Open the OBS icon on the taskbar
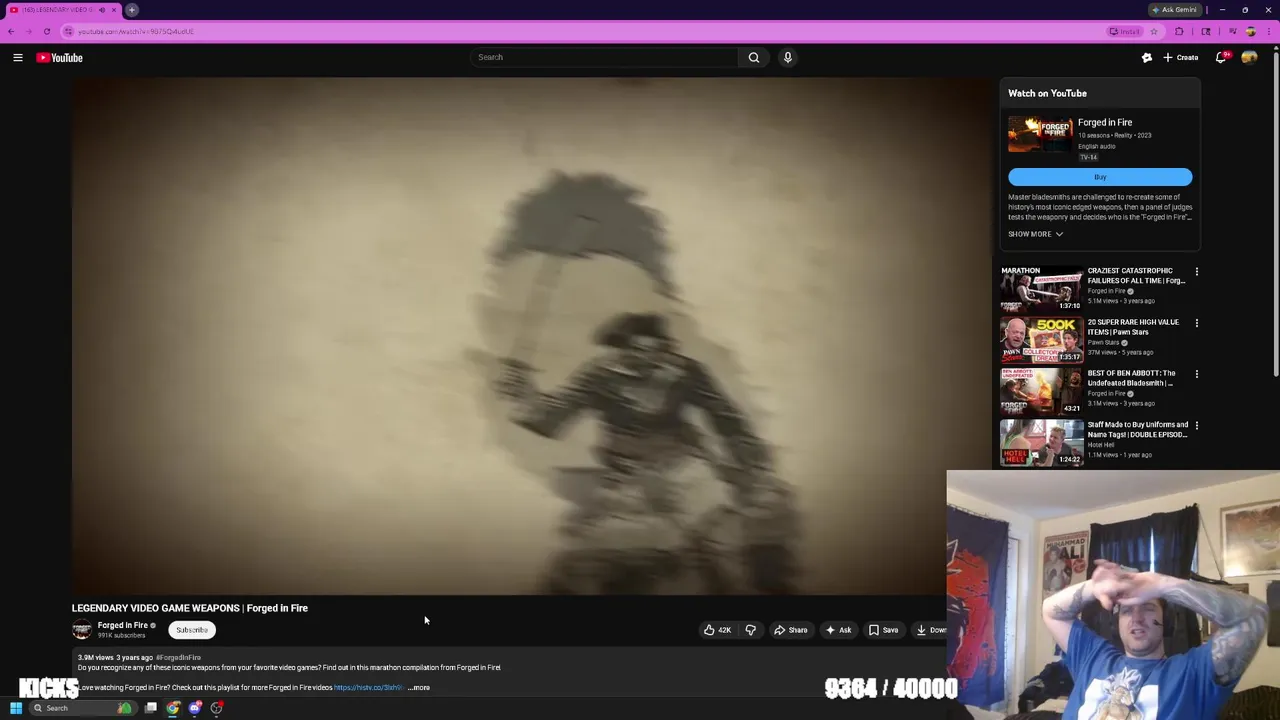 pyautogui.click(x=217, y=708)
